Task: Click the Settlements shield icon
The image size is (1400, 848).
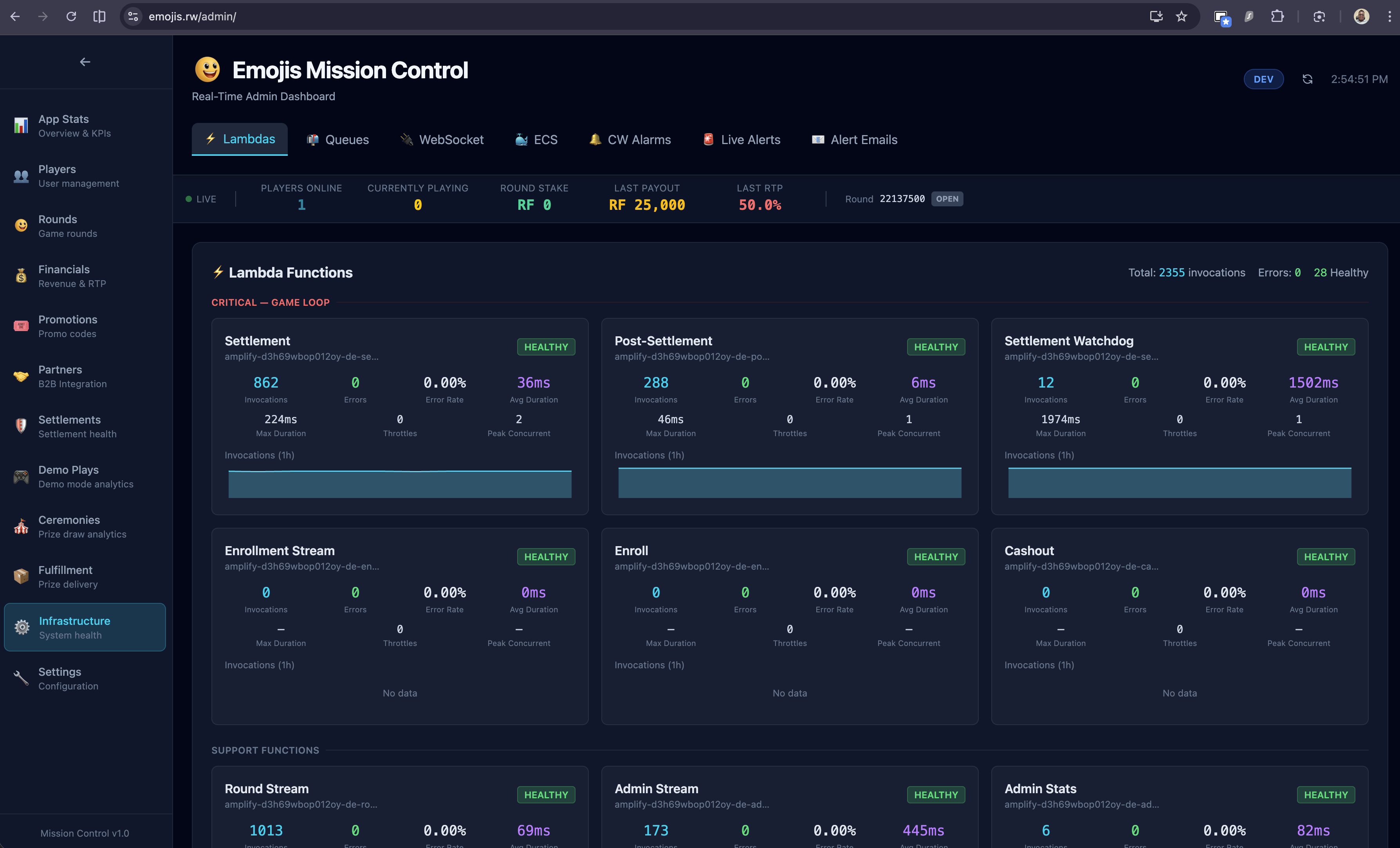Action: tap(21, 427)
